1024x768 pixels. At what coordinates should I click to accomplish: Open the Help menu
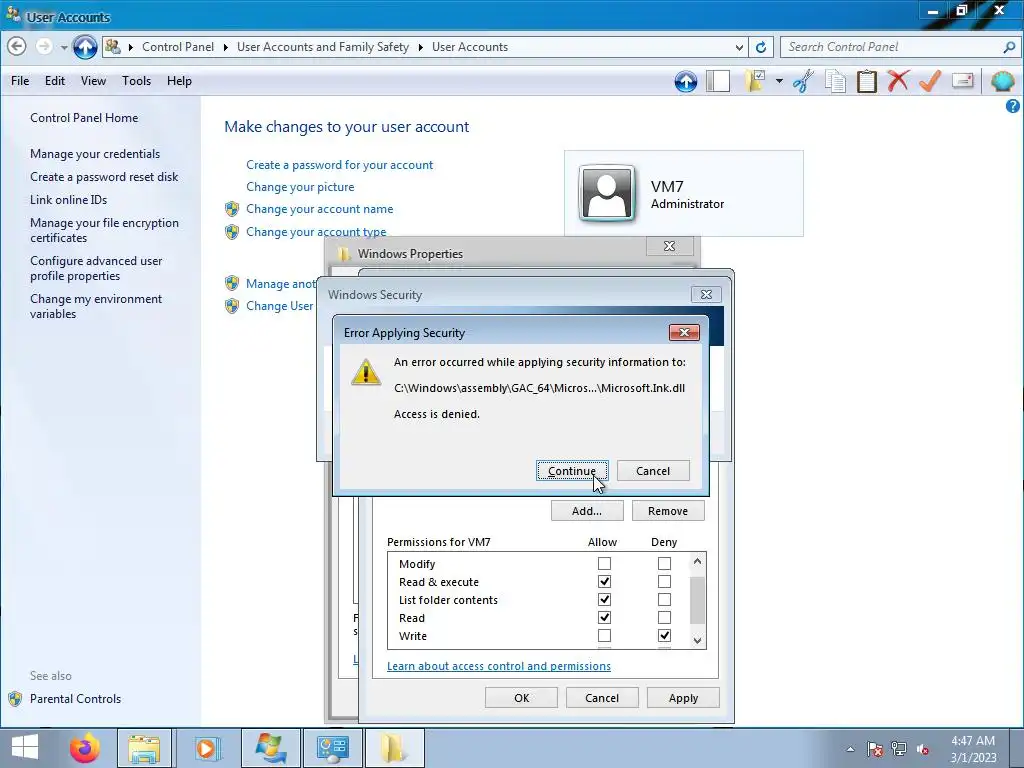click(x=179, y=80)
